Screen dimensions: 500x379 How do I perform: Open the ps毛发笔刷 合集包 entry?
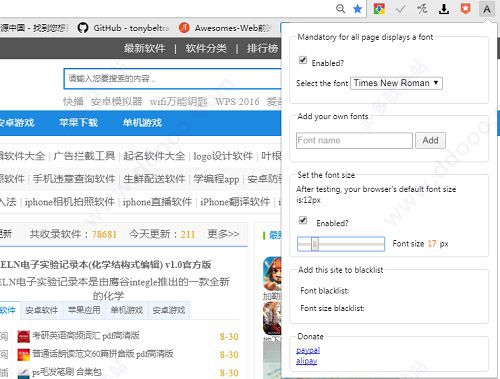tap(67, 372)
